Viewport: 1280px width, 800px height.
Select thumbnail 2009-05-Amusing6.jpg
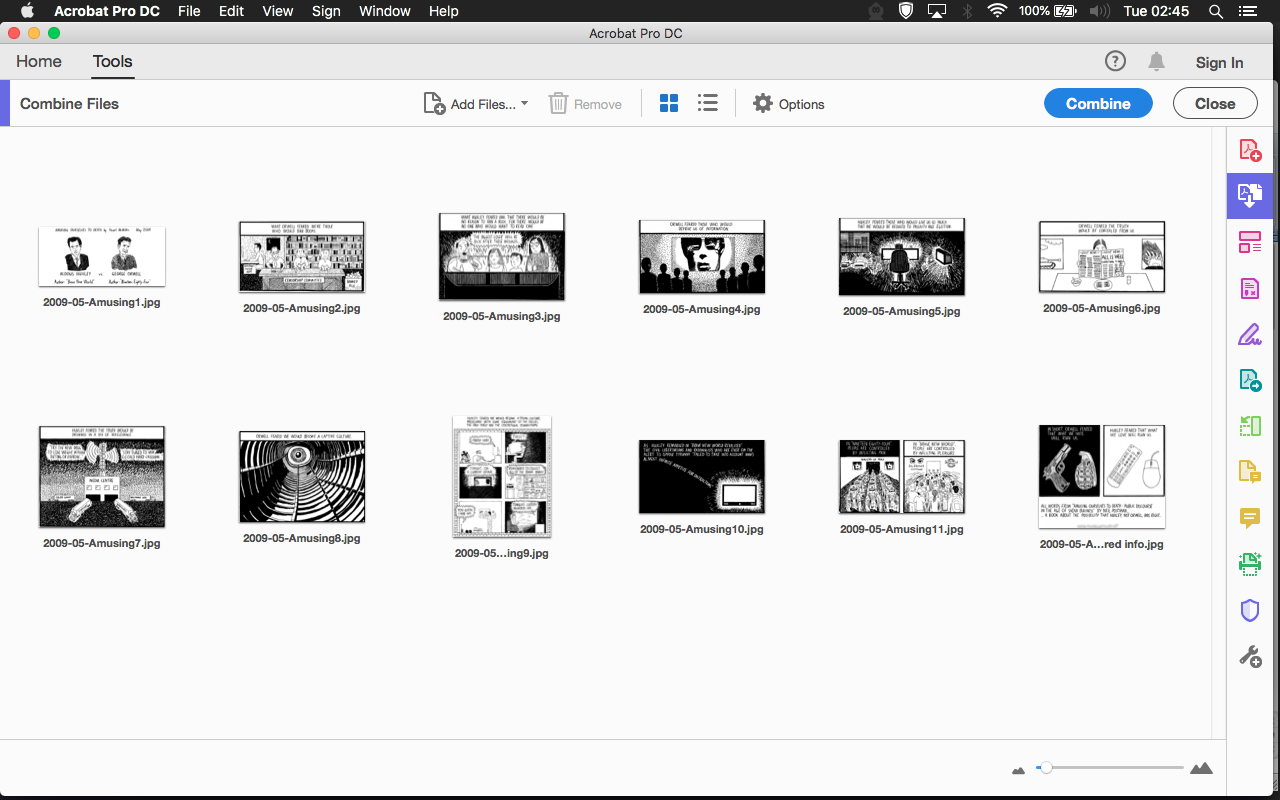(x=1101, y=257)
